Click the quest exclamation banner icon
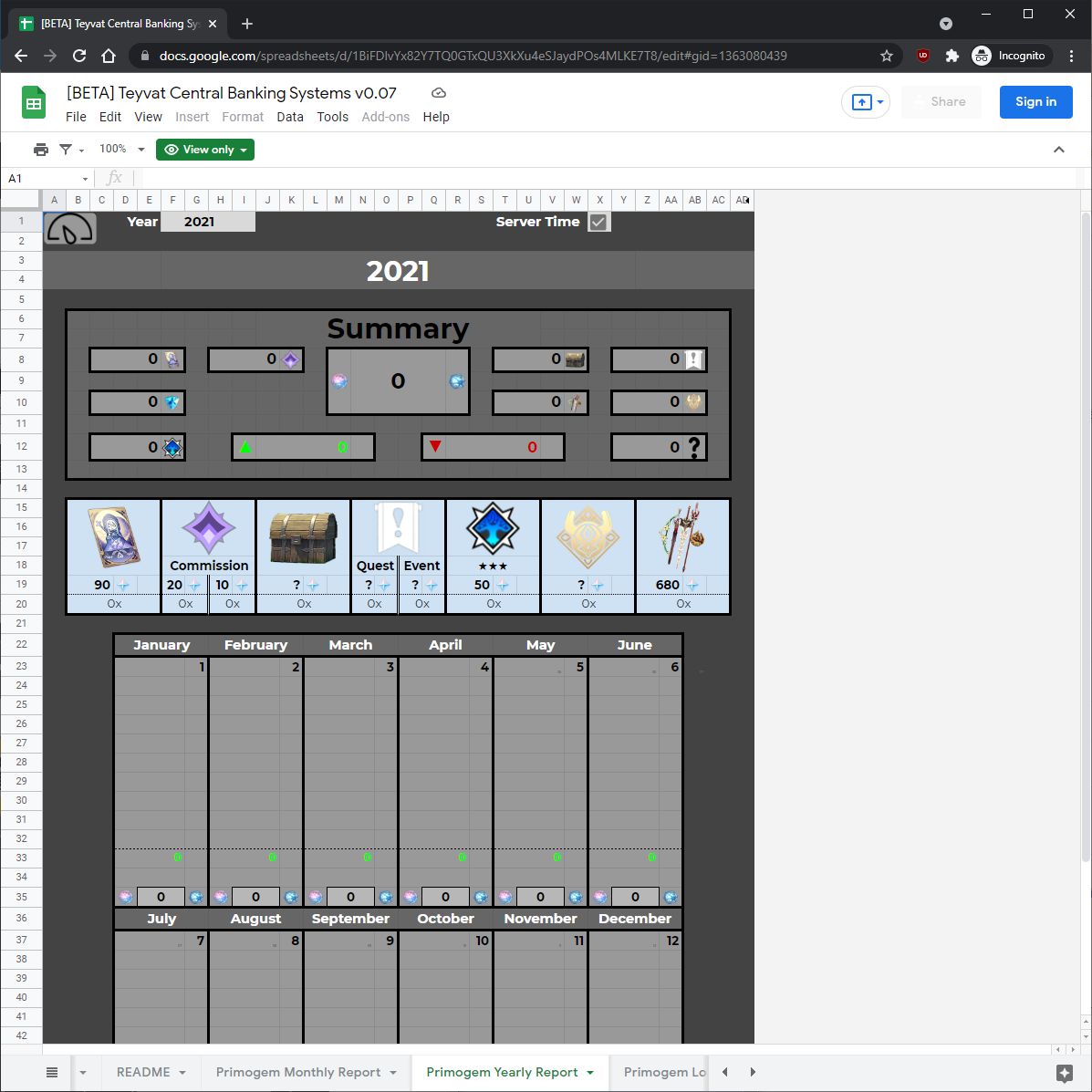This screenshot has height=1092, width=1092. (x=398, y=529)
